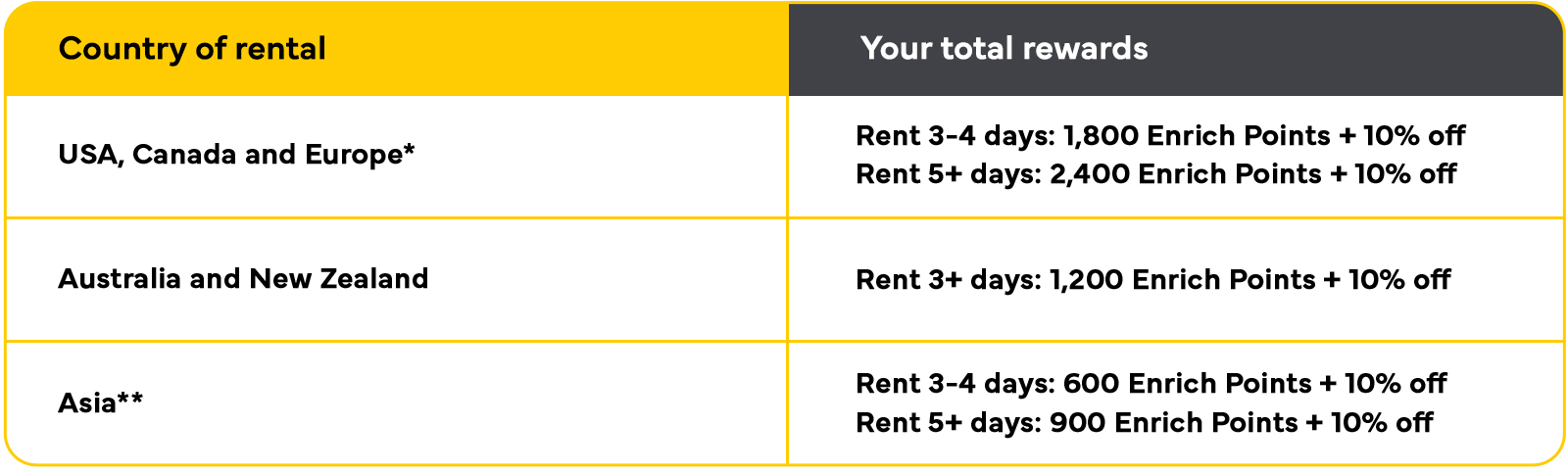Click the asterisk after "Europe"
Viewport: 1568px width, 473px height.
pyautogui.click(x=409, y=149)
